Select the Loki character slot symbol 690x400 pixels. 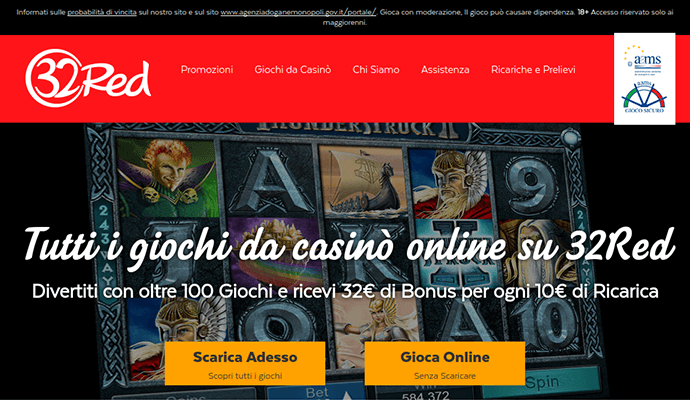tap(169, 177)
